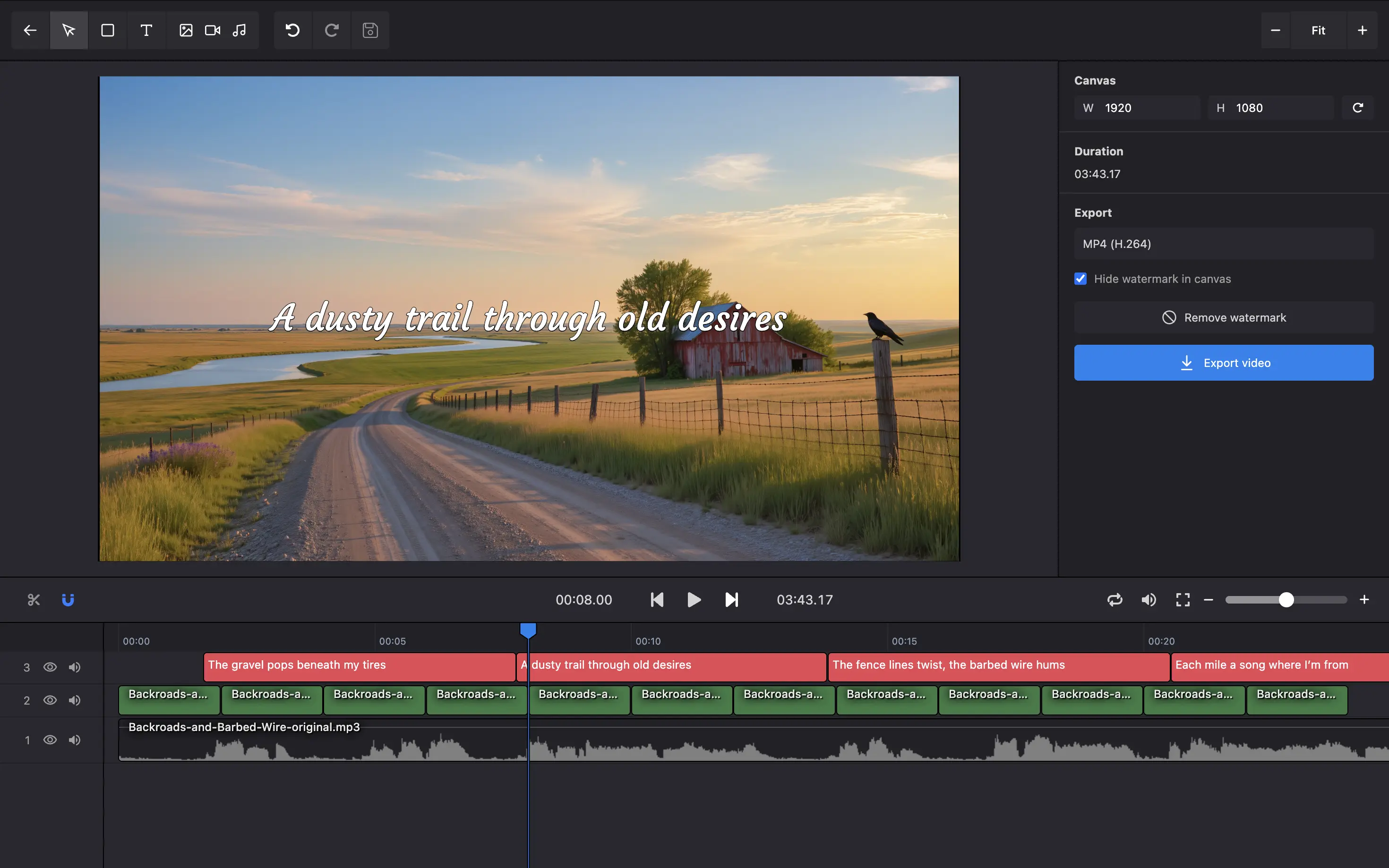Click the Fit zoom option
The width and height of the screenshot is (1389, 868).
(1318, 30)
